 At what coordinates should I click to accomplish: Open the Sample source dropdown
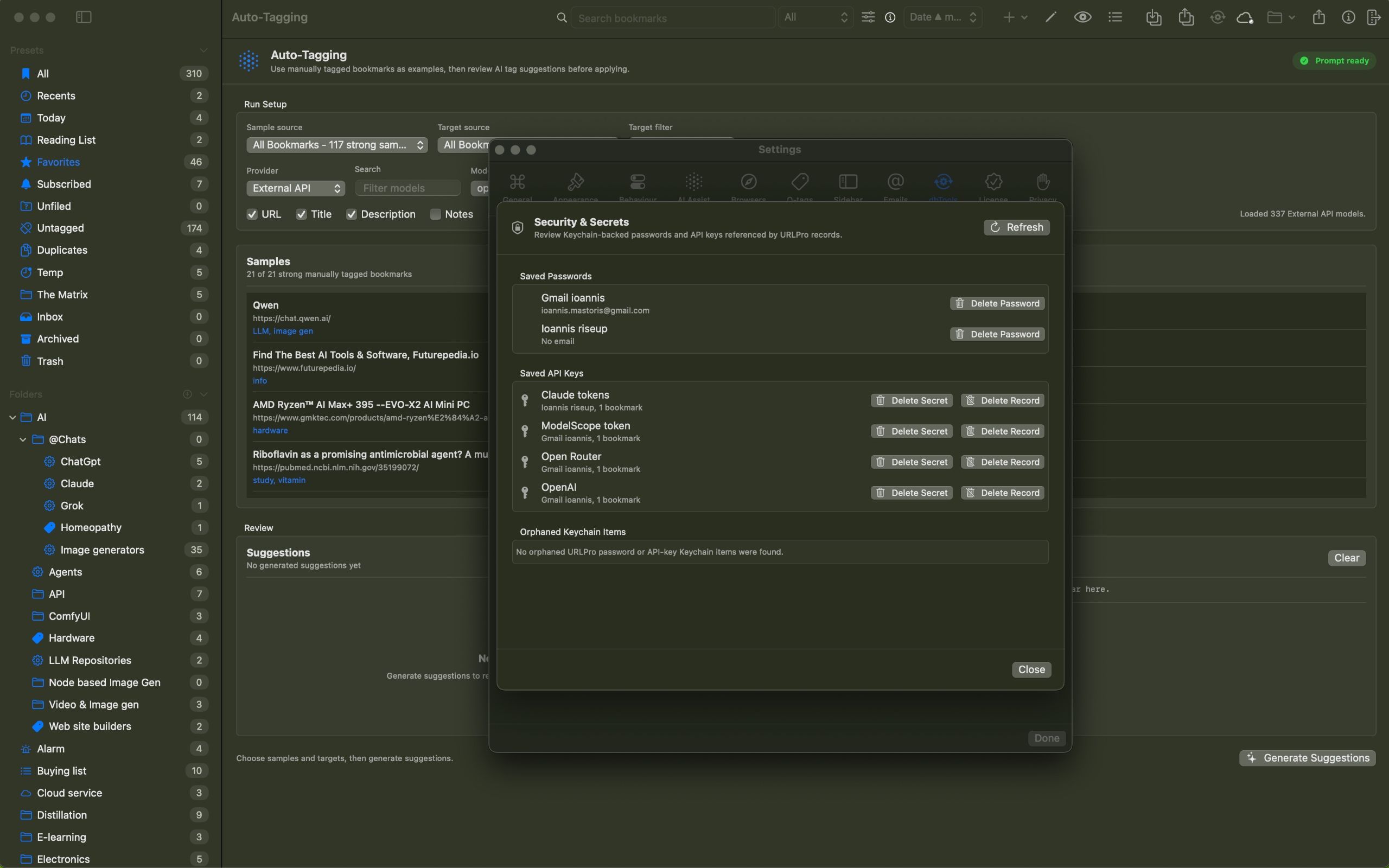click(x=337, y=145)
